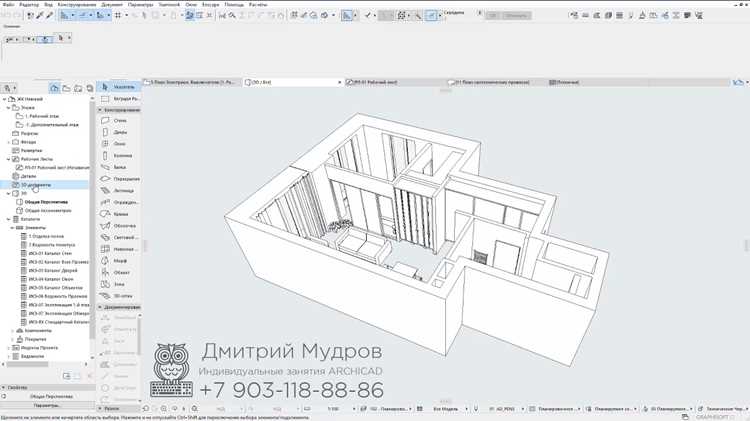Open the Параметры menu
The height and width of the screenshot is (421, 750).
pos(141,4)
